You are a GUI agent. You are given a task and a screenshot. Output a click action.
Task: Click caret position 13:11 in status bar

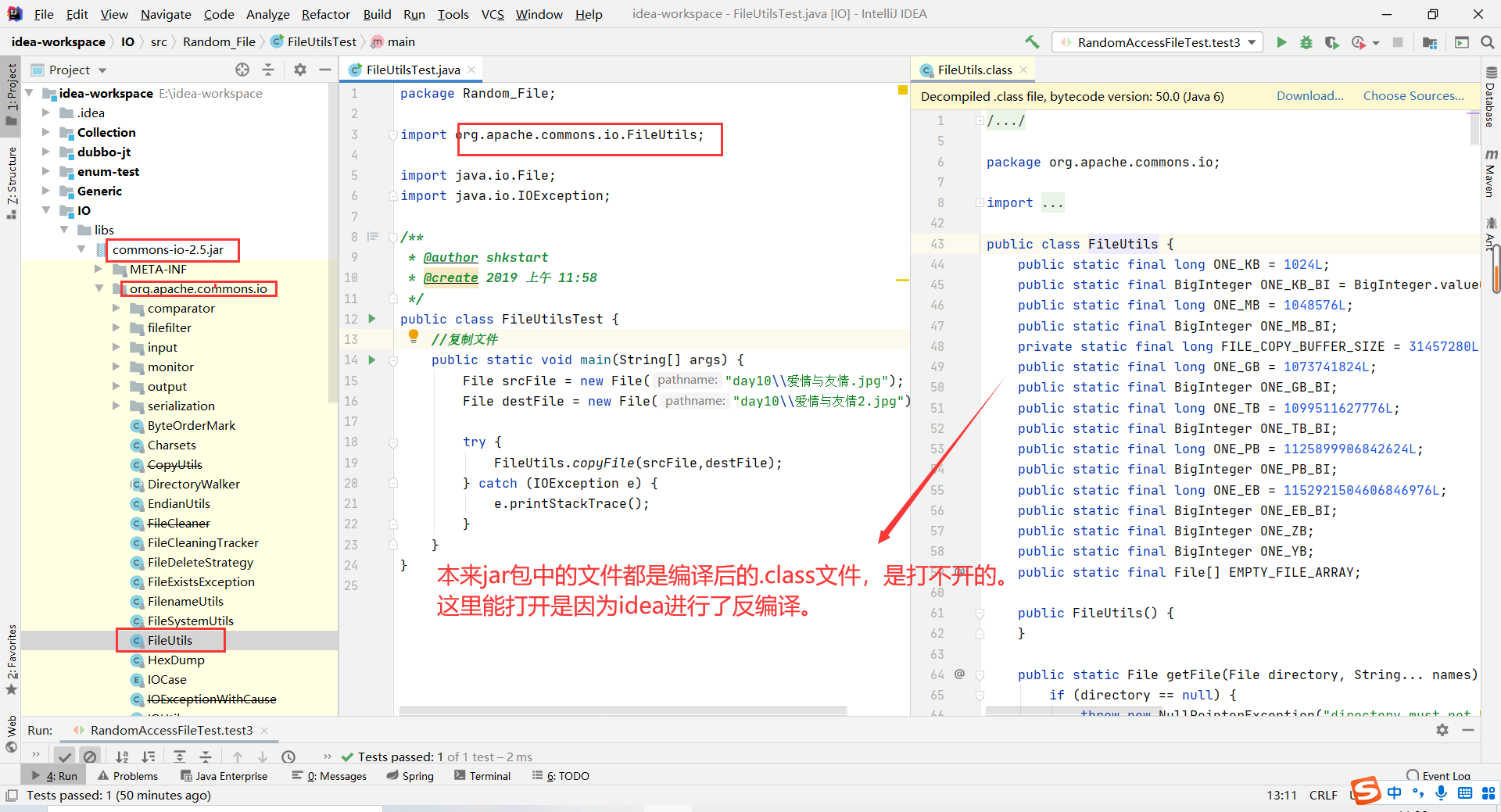1281,795
